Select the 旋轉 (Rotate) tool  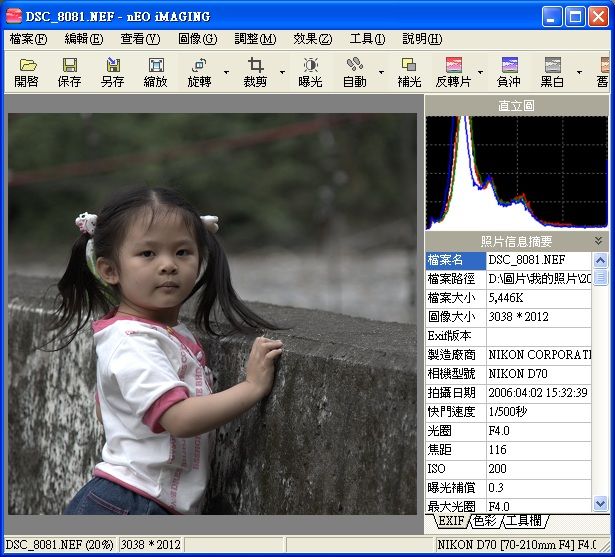(x=199, y=72)
